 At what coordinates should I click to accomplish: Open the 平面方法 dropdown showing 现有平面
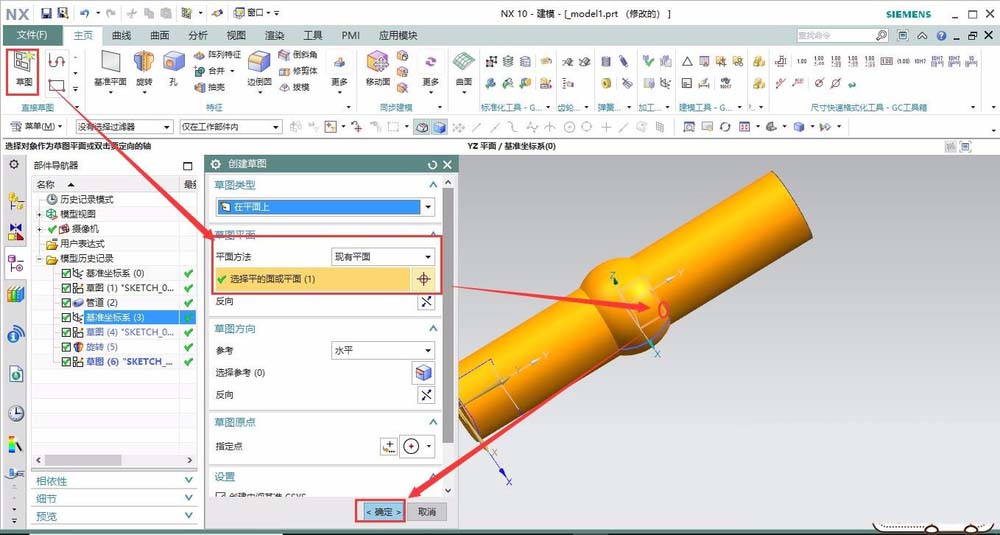click(383, 257)
